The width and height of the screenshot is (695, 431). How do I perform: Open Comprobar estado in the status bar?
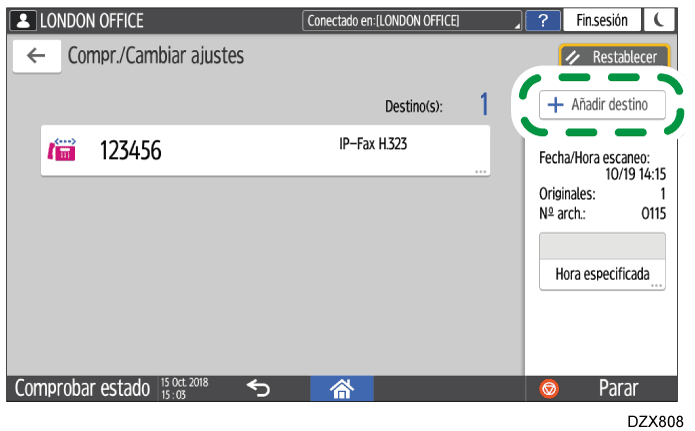(x=82, y=388)
